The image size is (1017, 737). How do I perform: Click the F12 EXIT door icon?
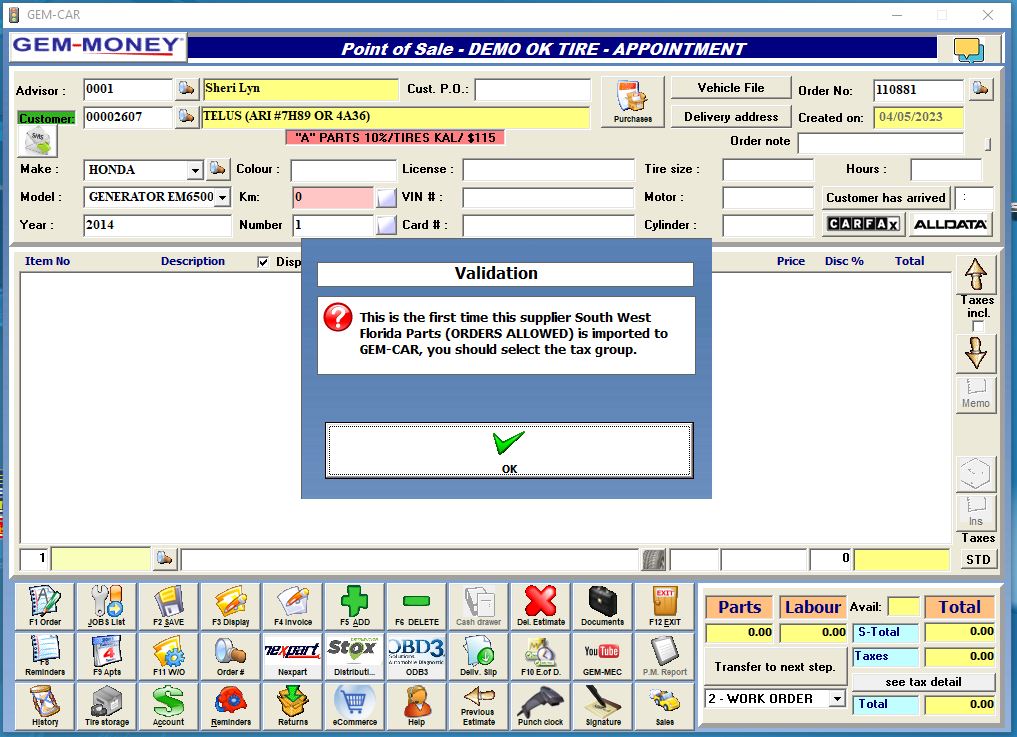point(665,607)
